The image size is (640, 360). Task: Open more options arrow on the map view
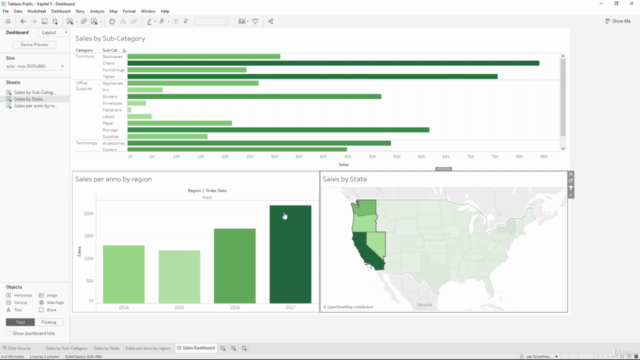[571, 195]
